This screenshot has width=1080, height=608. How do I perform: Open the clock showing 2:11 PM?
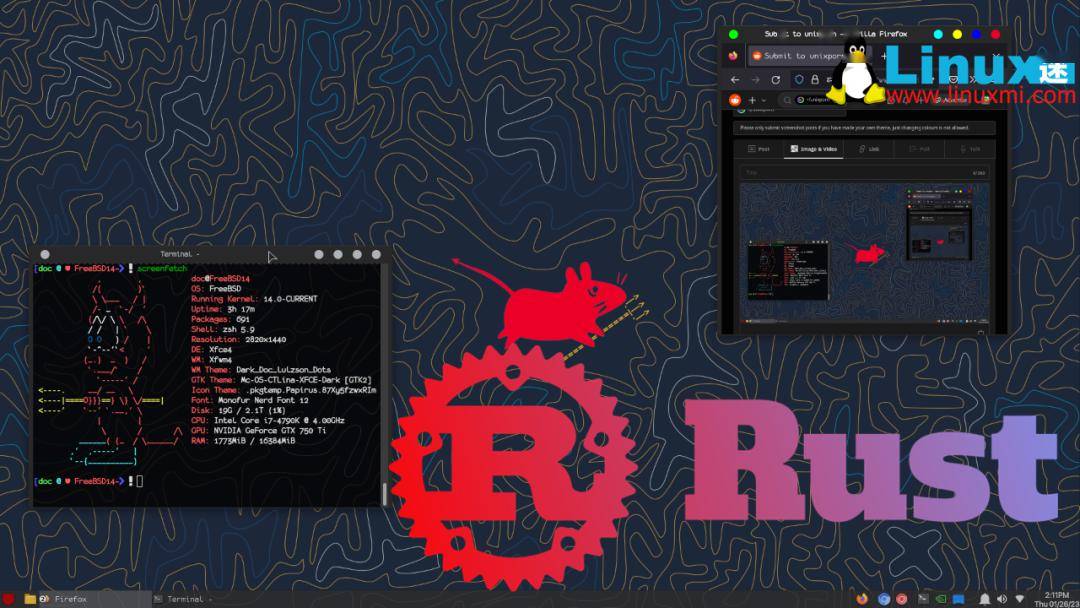click(x=1057, y=599)
